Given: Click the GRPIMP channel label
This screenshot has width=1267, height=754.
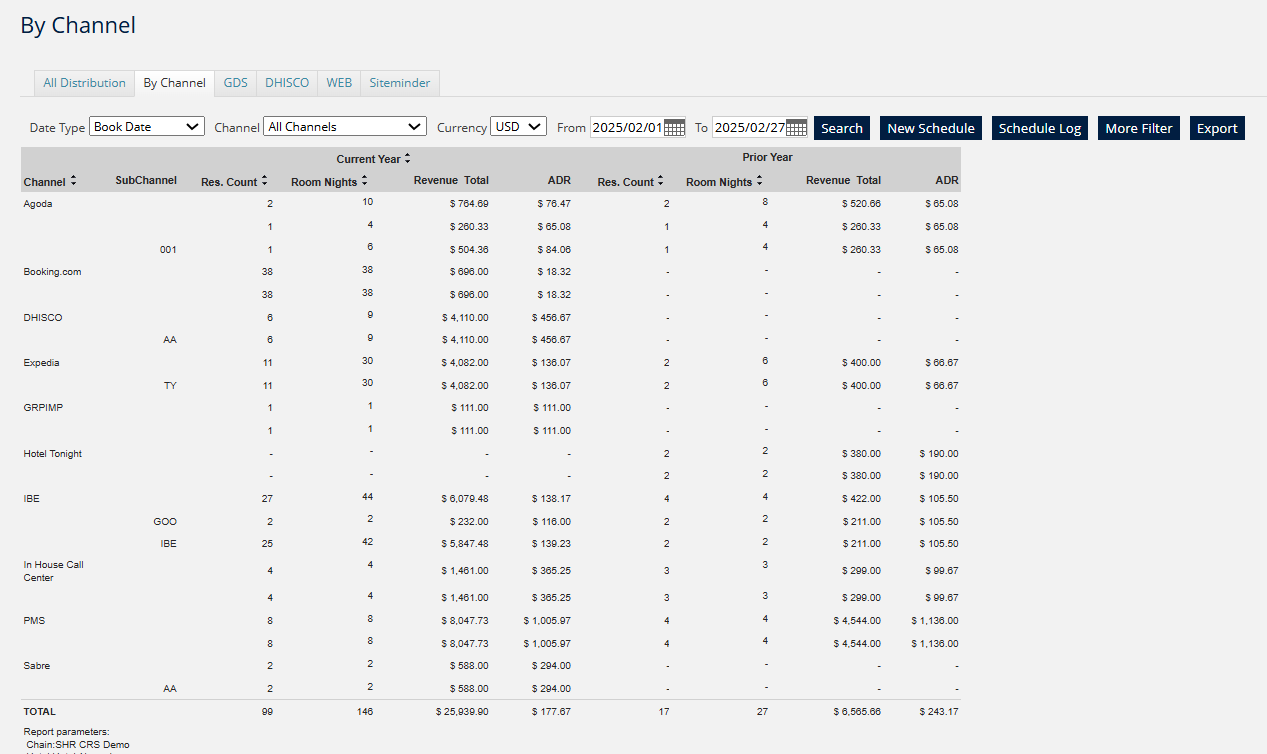Looking at the screenshot, I should click(x=43, y=407).
